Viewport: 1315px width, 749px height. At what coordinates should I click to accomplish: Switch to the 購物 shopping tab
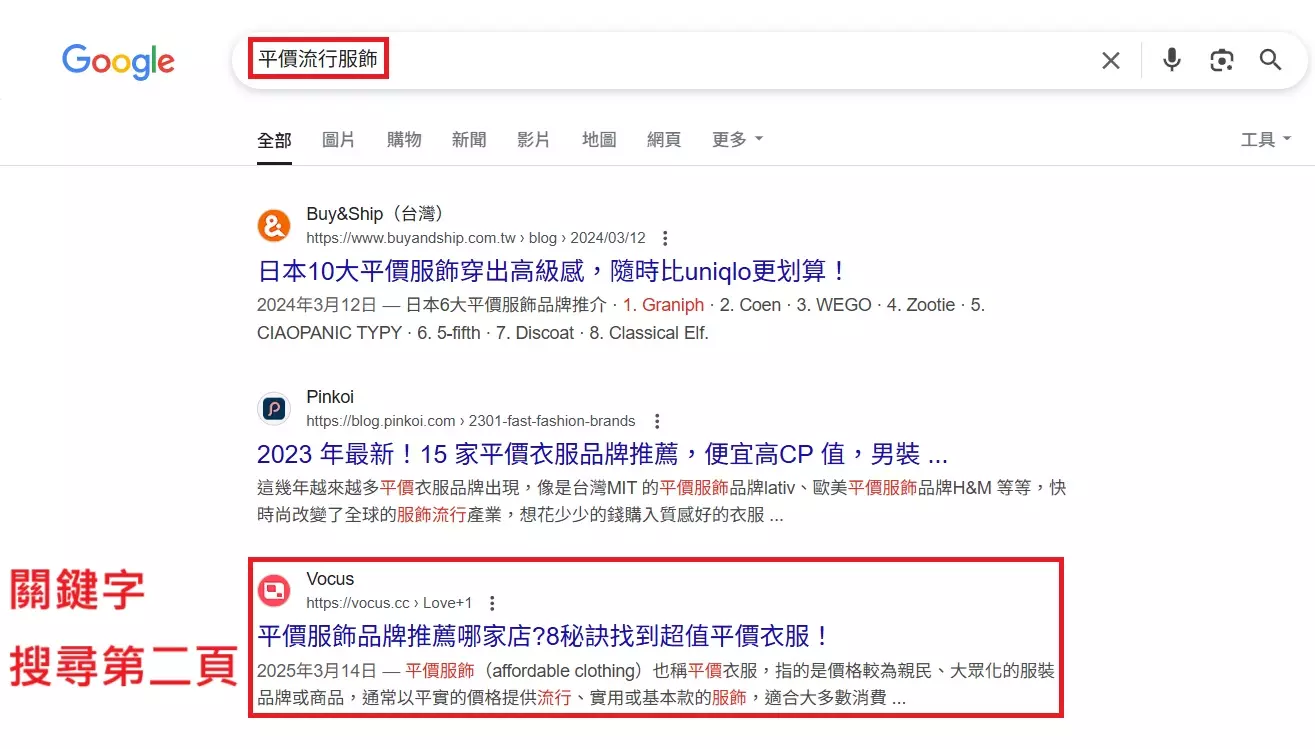point(404,139)
